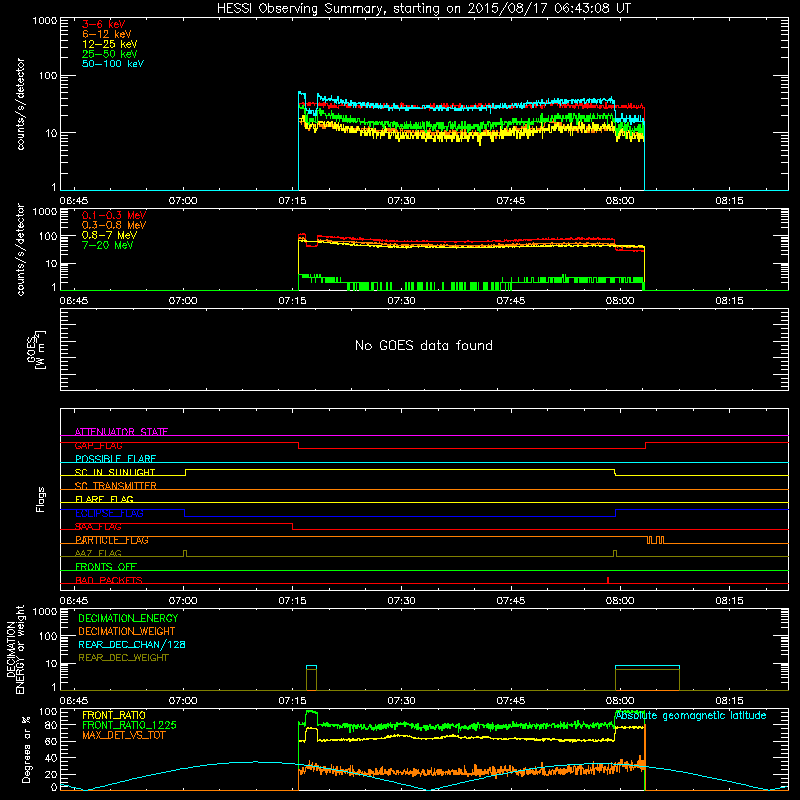Screen dimensions: 800x800
Task: Click the 7-20 MeV legend entry
Action: (108, 245)
